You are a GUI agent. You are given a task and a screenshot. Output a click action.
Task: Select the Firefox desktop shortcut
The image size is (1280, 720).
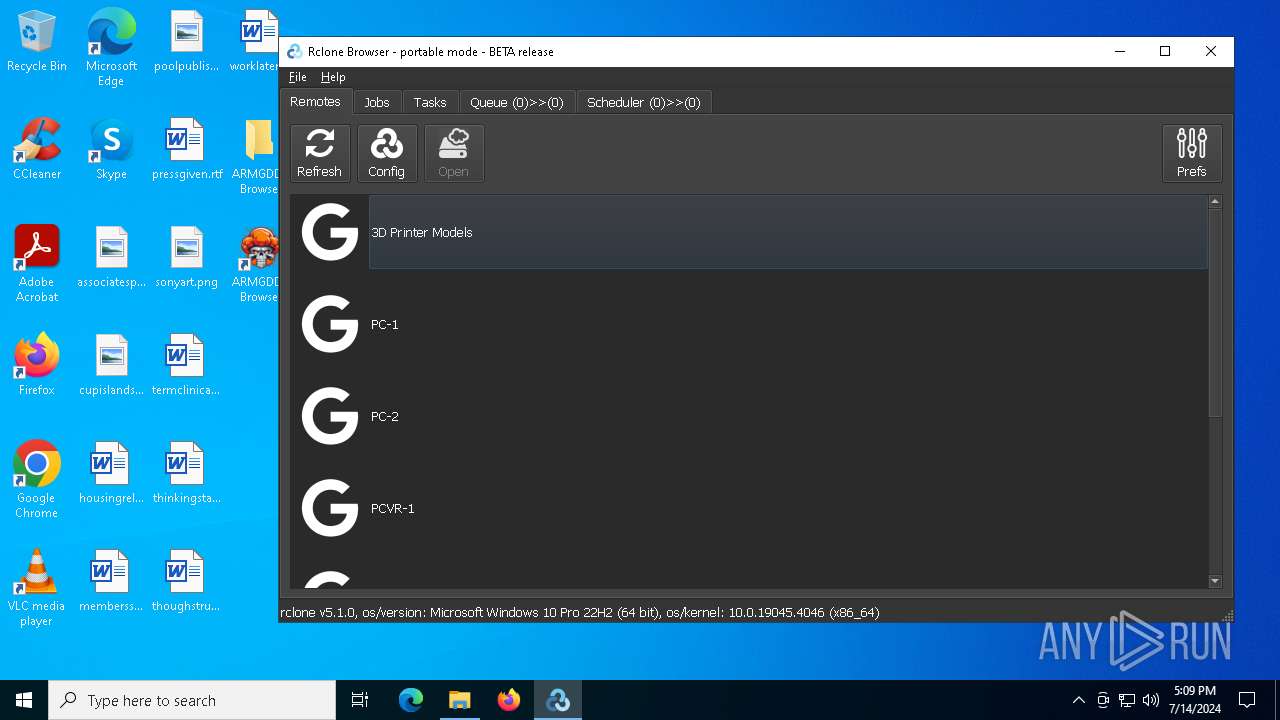coord(37,365)
